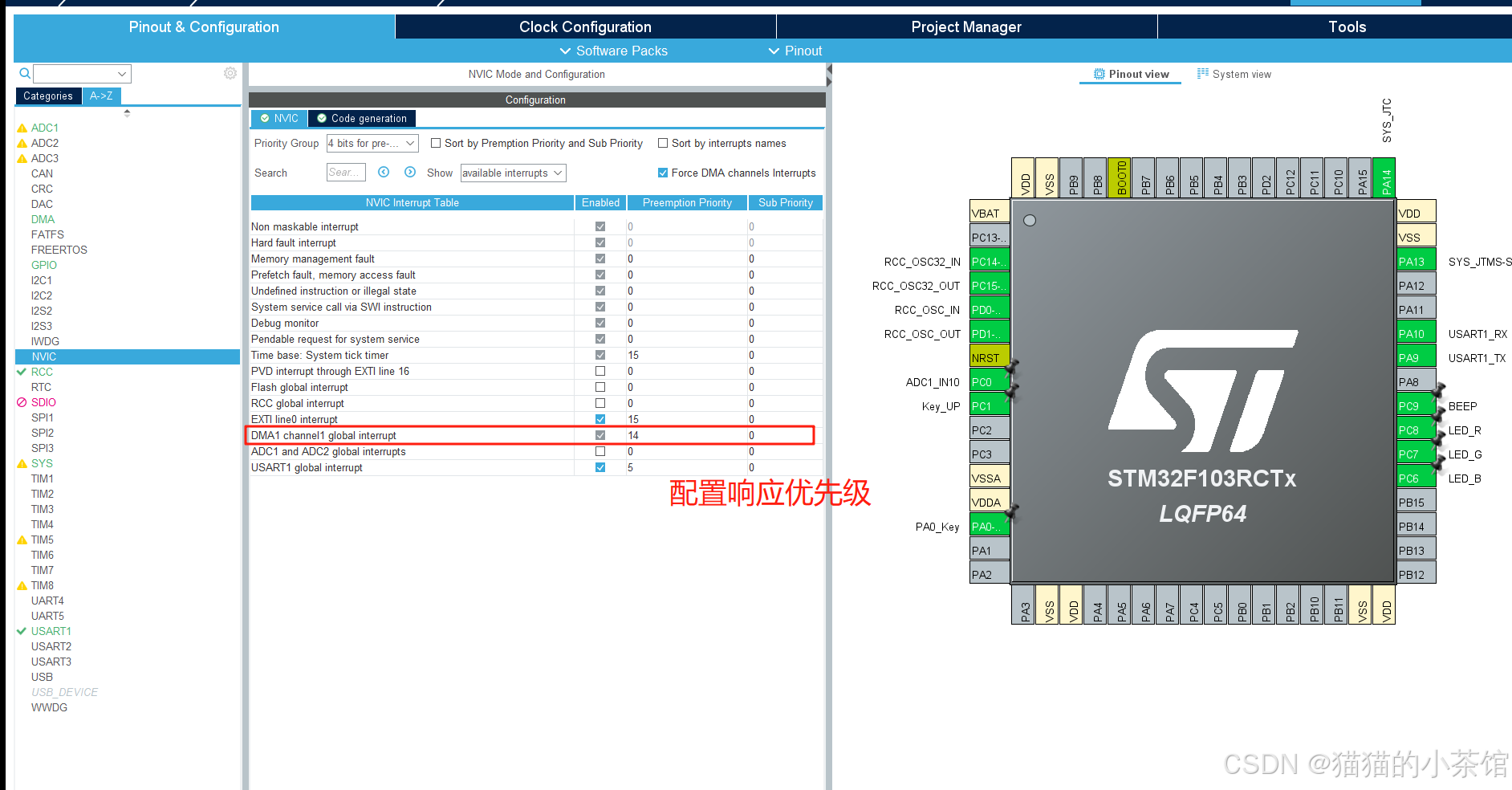This screenshot has height=790, width=1512.
Task: Expand the Software Packs menu
Action: (613, 51)
